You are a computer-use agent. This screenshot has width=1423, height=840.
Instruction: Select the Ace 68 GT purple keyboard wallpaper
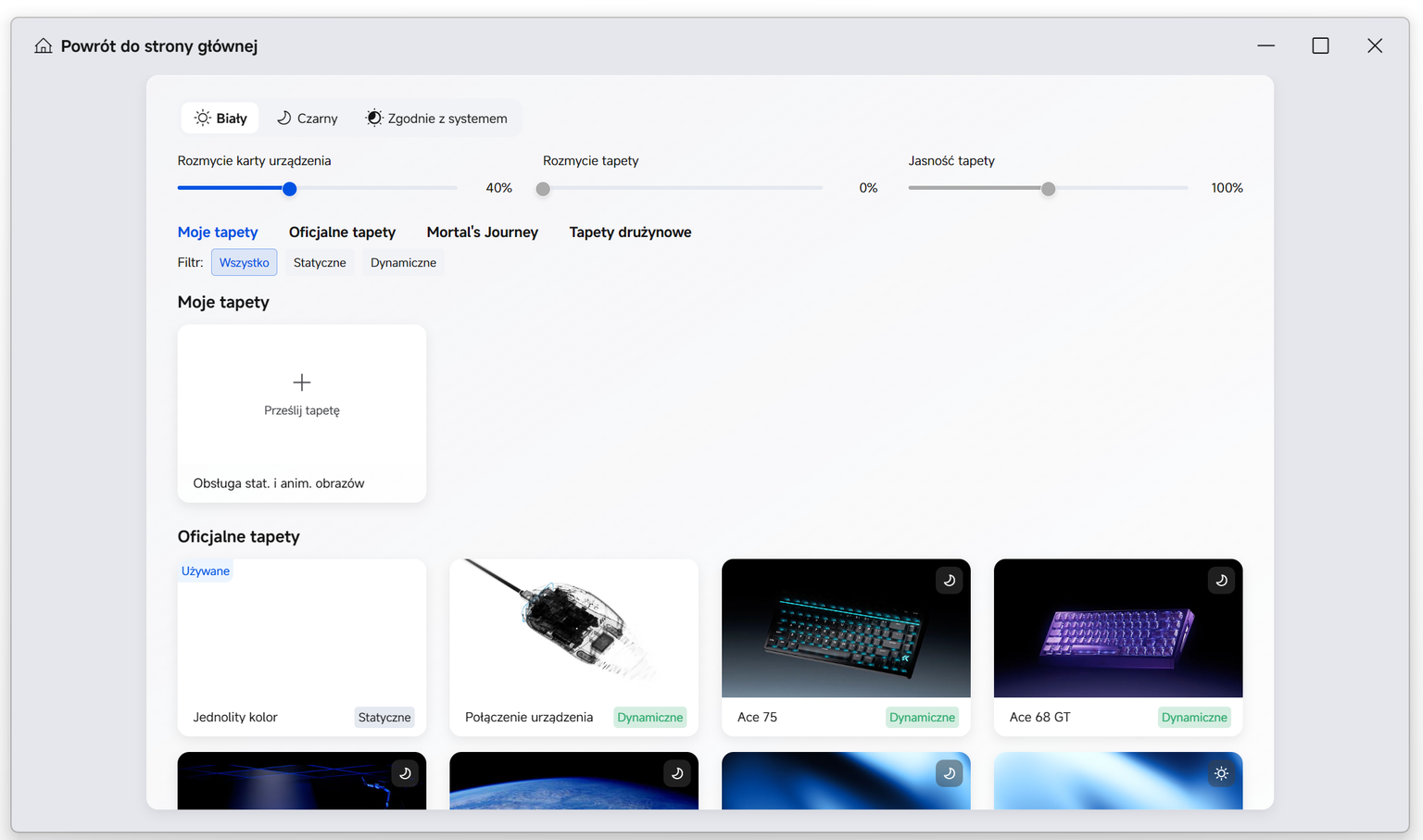(1118, 647)
